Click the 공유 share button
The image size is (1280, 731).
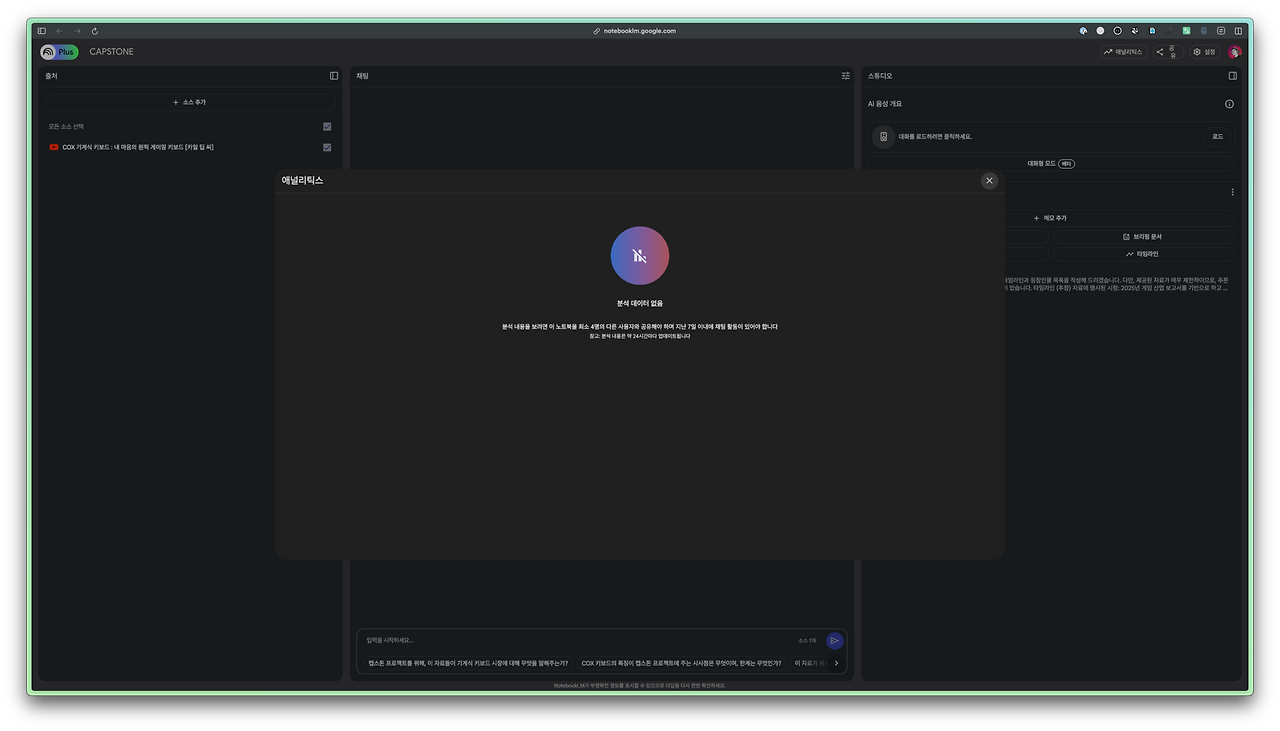(x=1166, y=52)
